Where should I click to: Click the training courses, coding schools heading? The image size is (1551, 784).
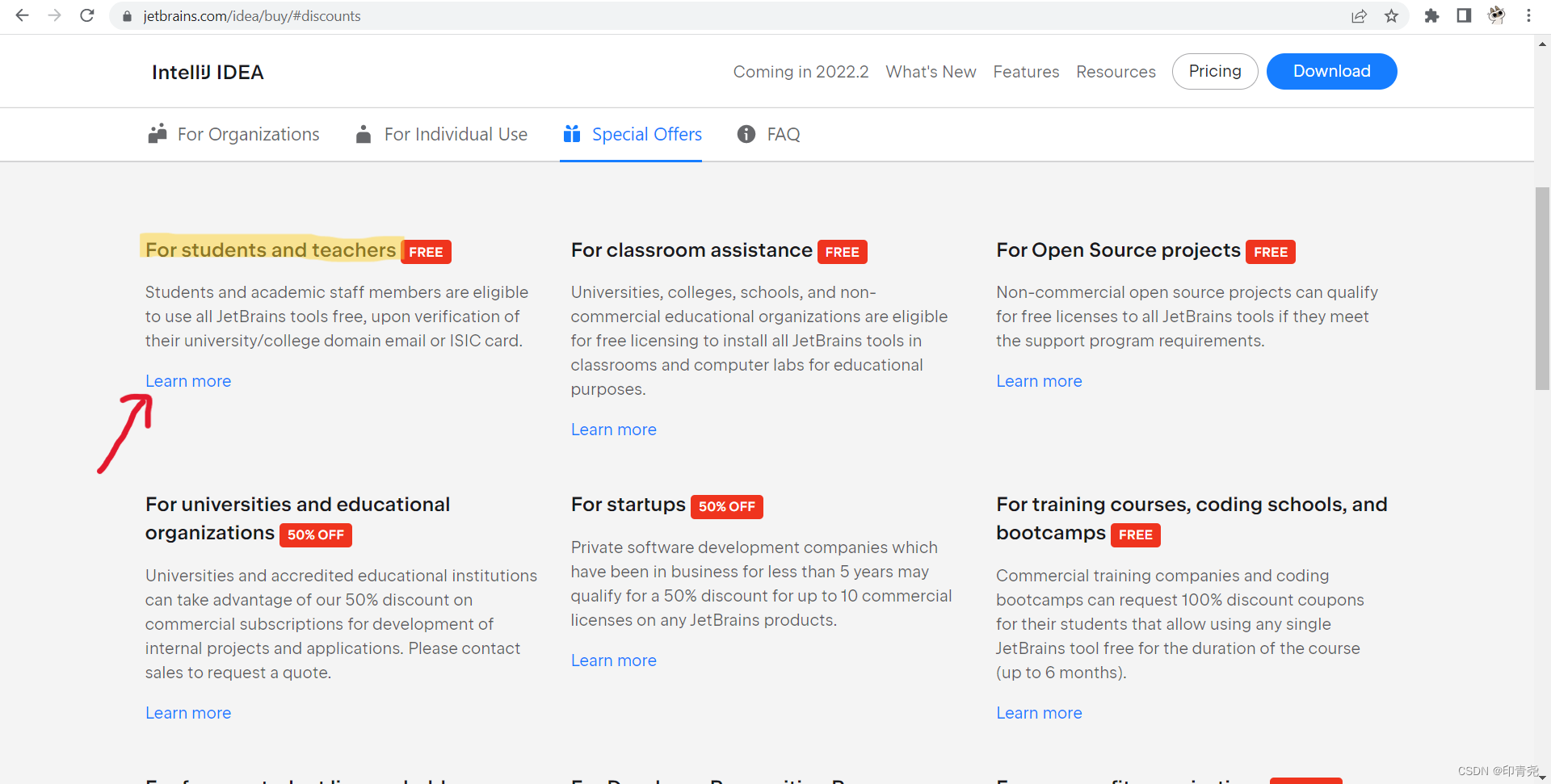[x=1192, y=518]
